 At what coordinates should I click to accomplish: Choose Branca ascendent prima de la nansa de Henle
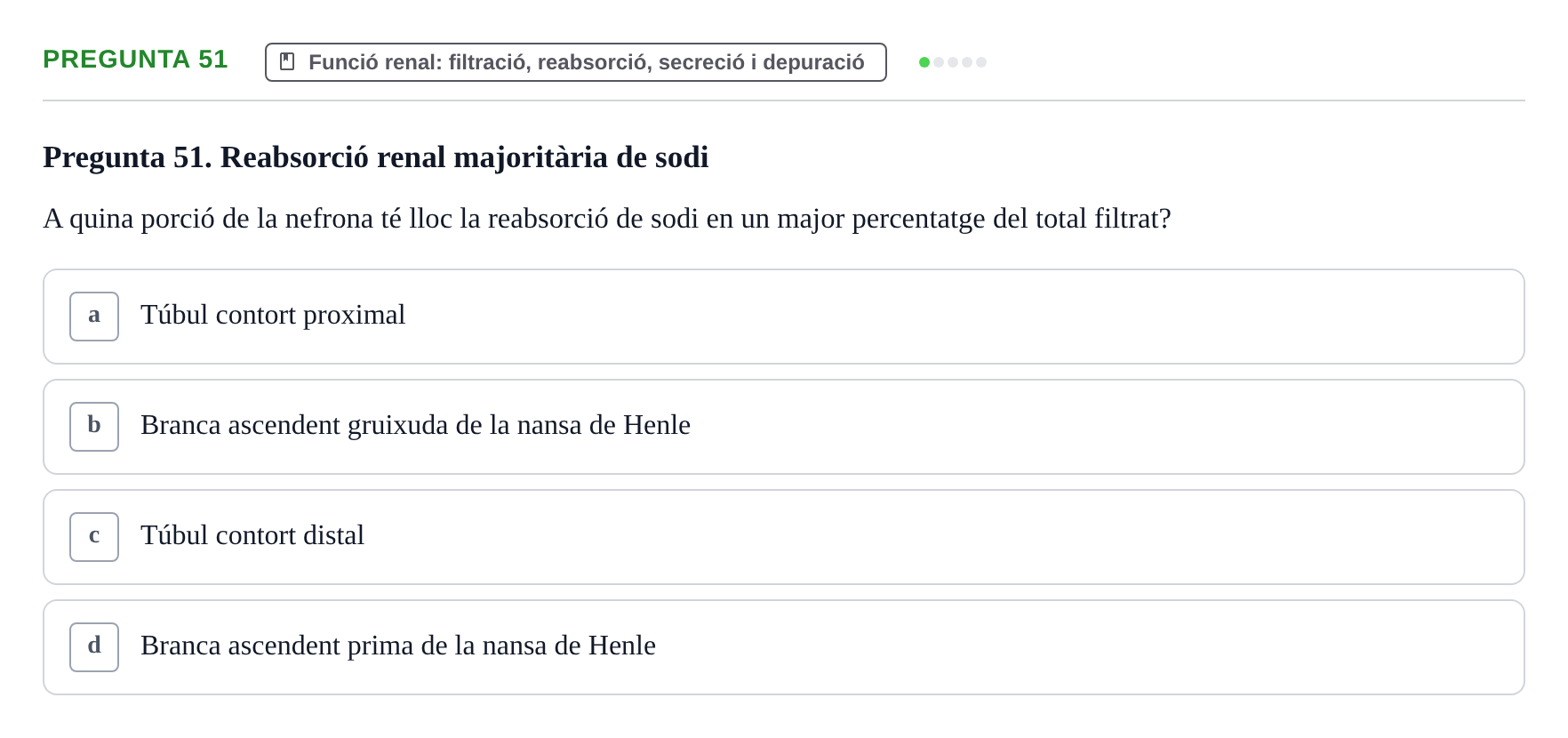[x=398, y=646]
